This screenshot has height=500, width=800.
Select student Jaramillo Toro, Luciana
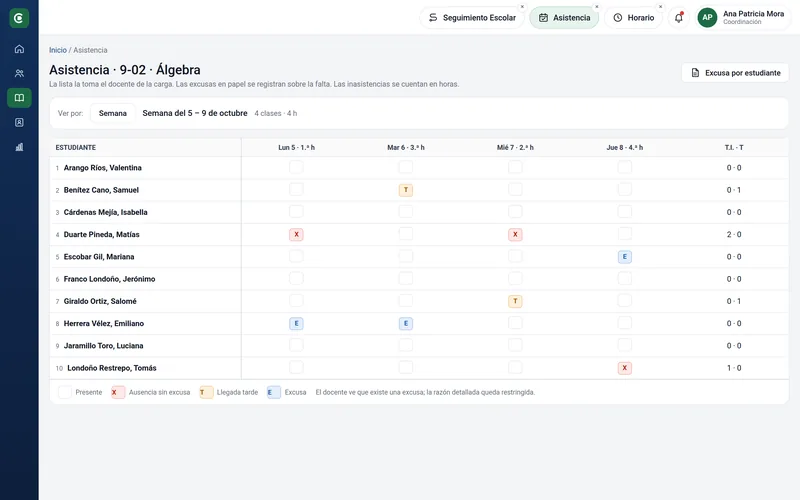click(x=104, y=346)
